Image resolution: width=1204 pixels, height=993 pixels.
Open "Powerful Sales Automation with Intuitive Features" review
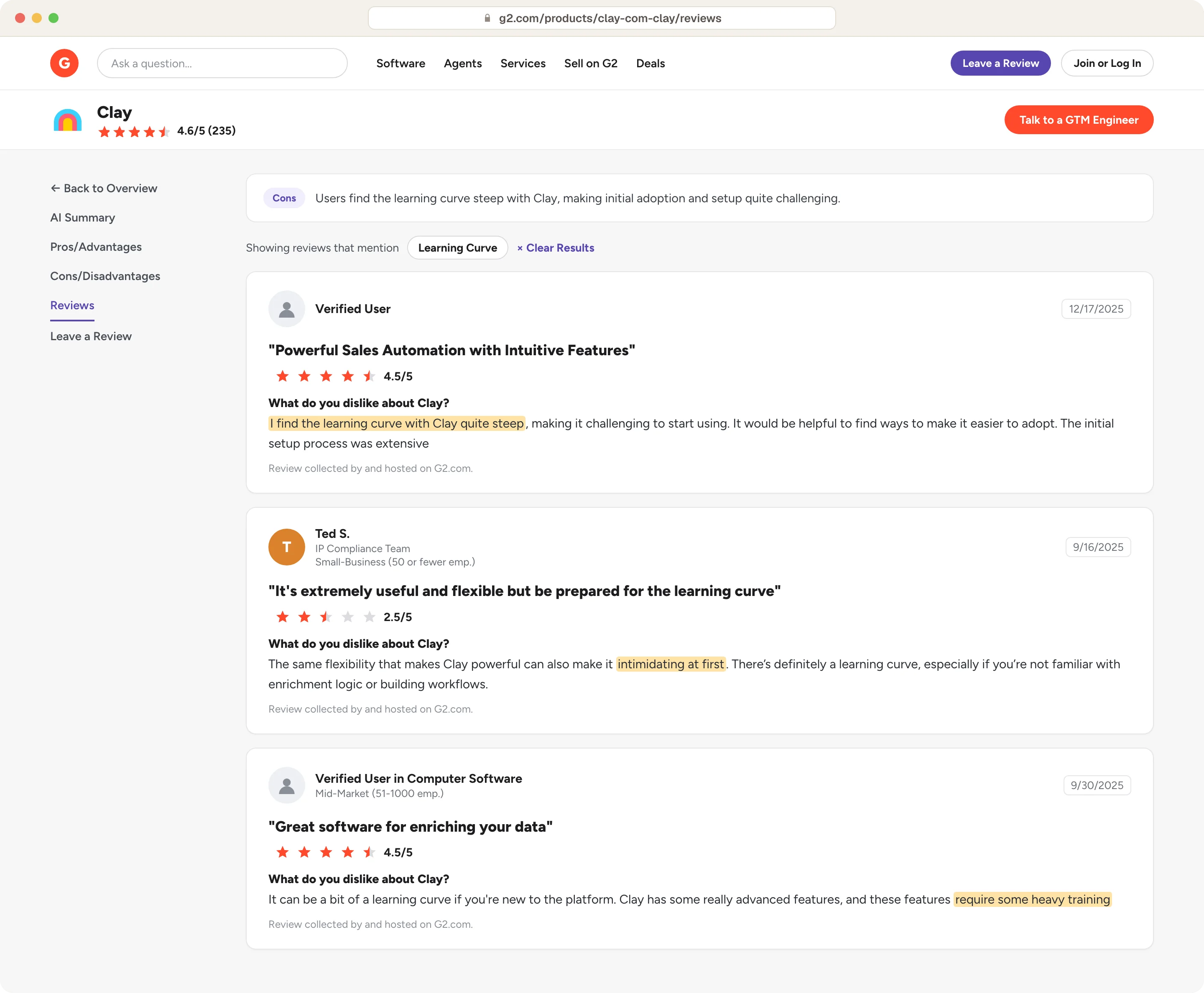coord(451,350)
